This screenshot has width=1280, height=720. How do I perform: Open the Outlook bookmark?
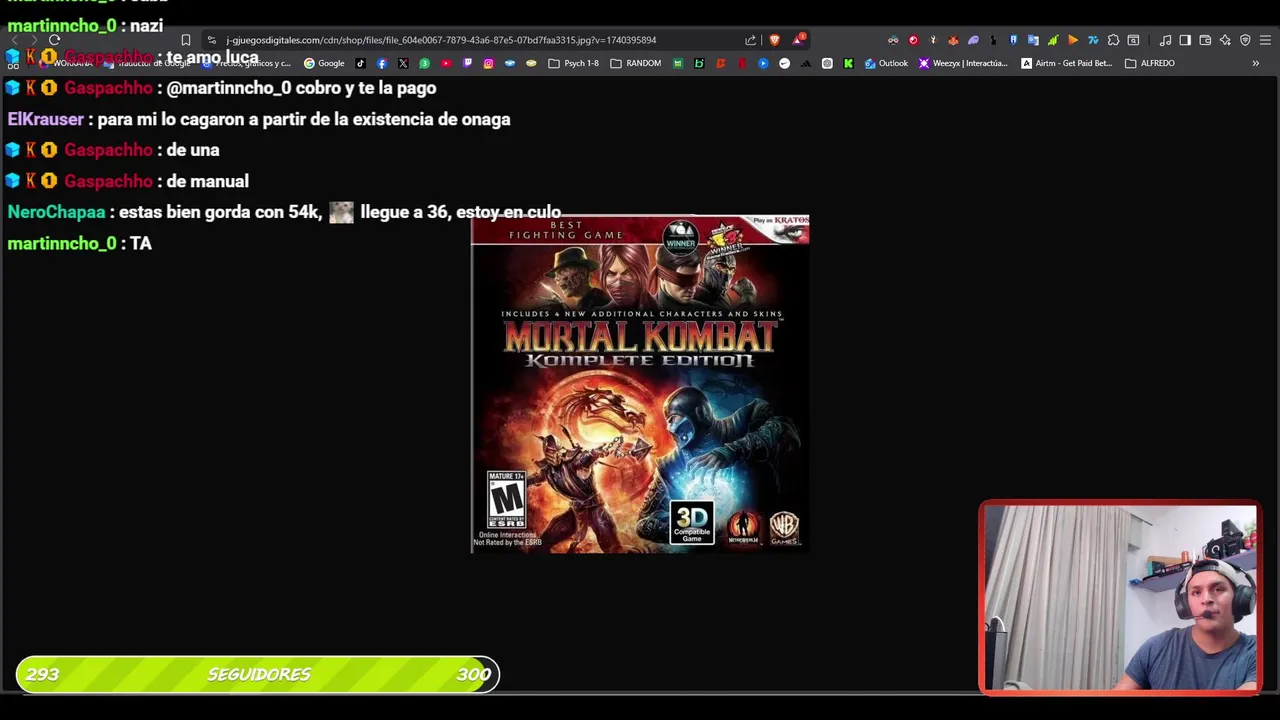pyautogui.click(x=887, y=63)
